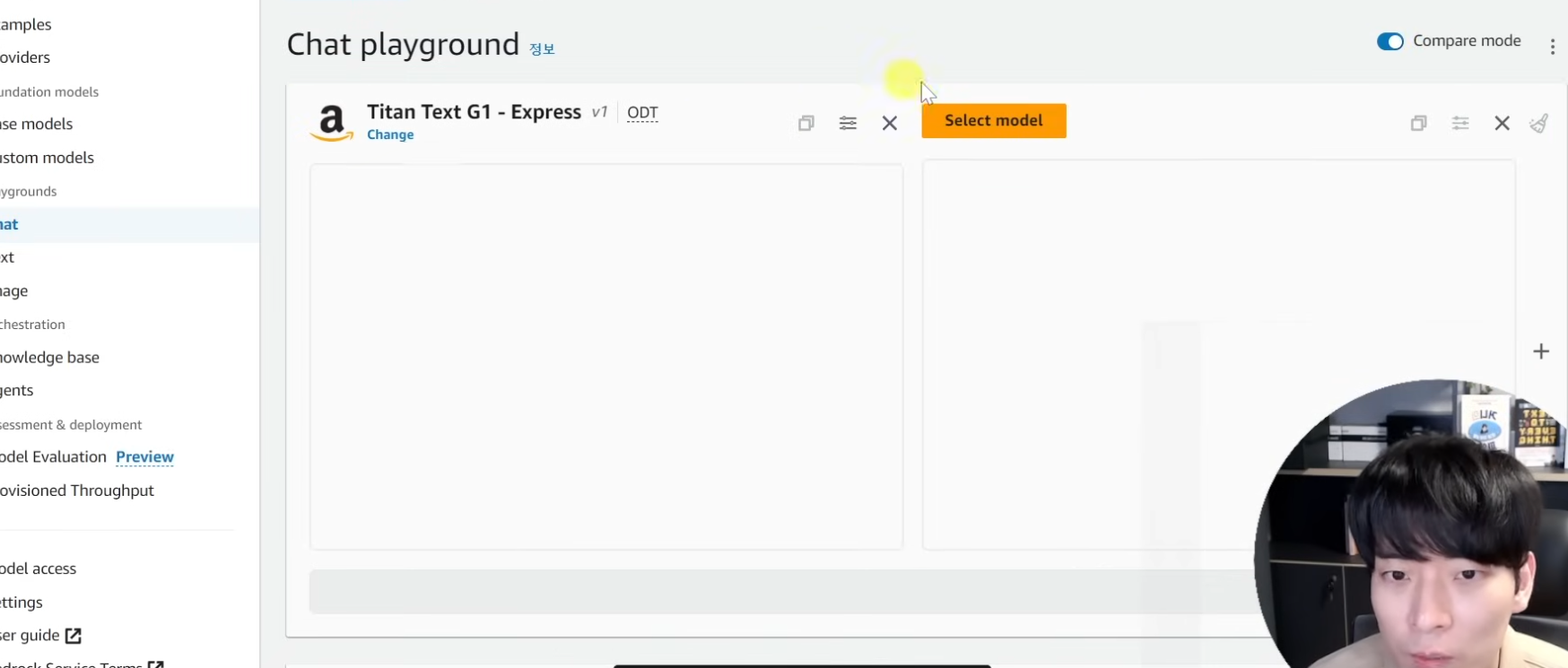Open the User guide external link

click(40, 635)
